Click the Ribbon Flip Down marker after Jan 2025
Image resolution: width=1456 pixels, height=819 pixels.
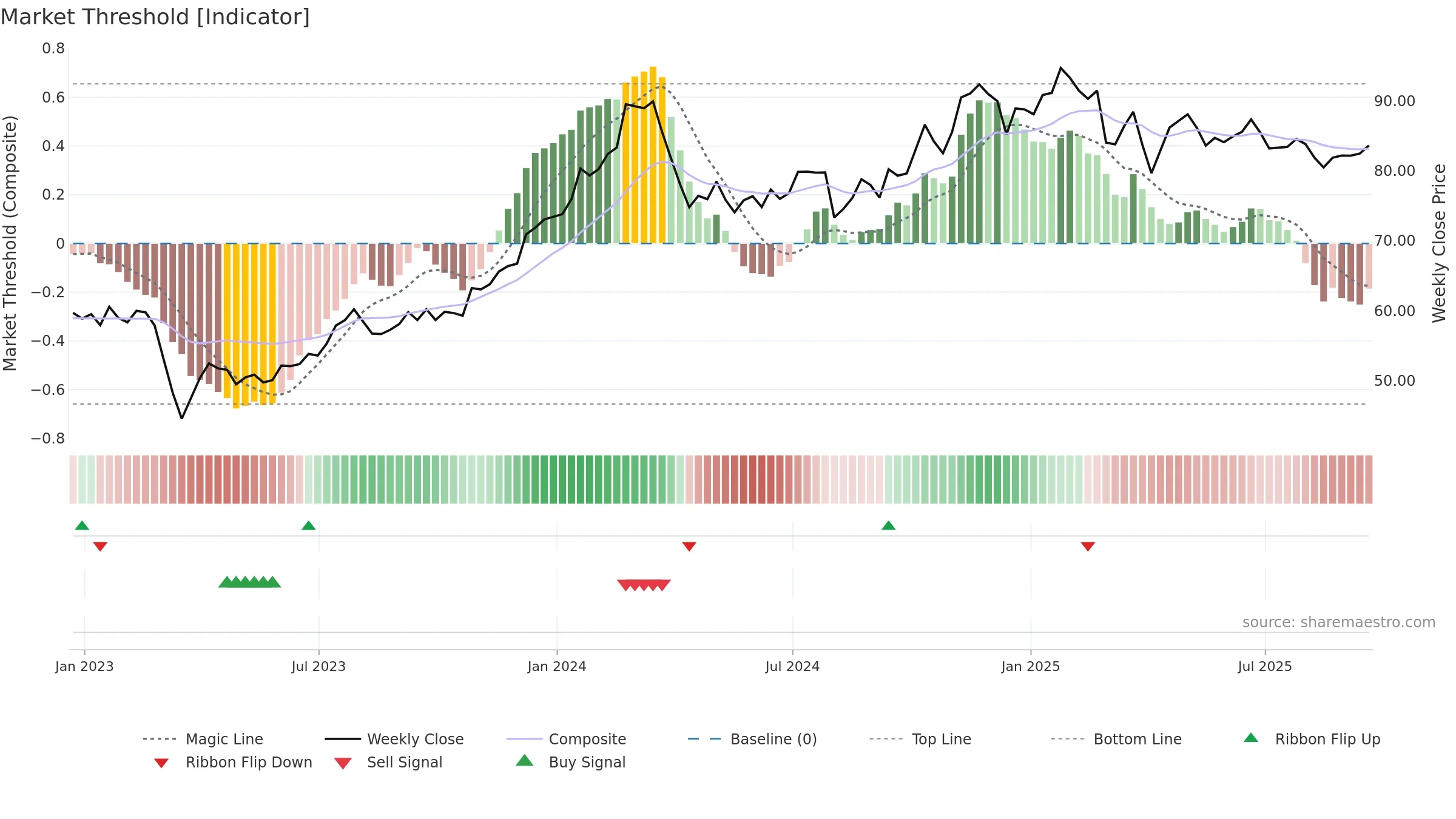(1088, 547)
